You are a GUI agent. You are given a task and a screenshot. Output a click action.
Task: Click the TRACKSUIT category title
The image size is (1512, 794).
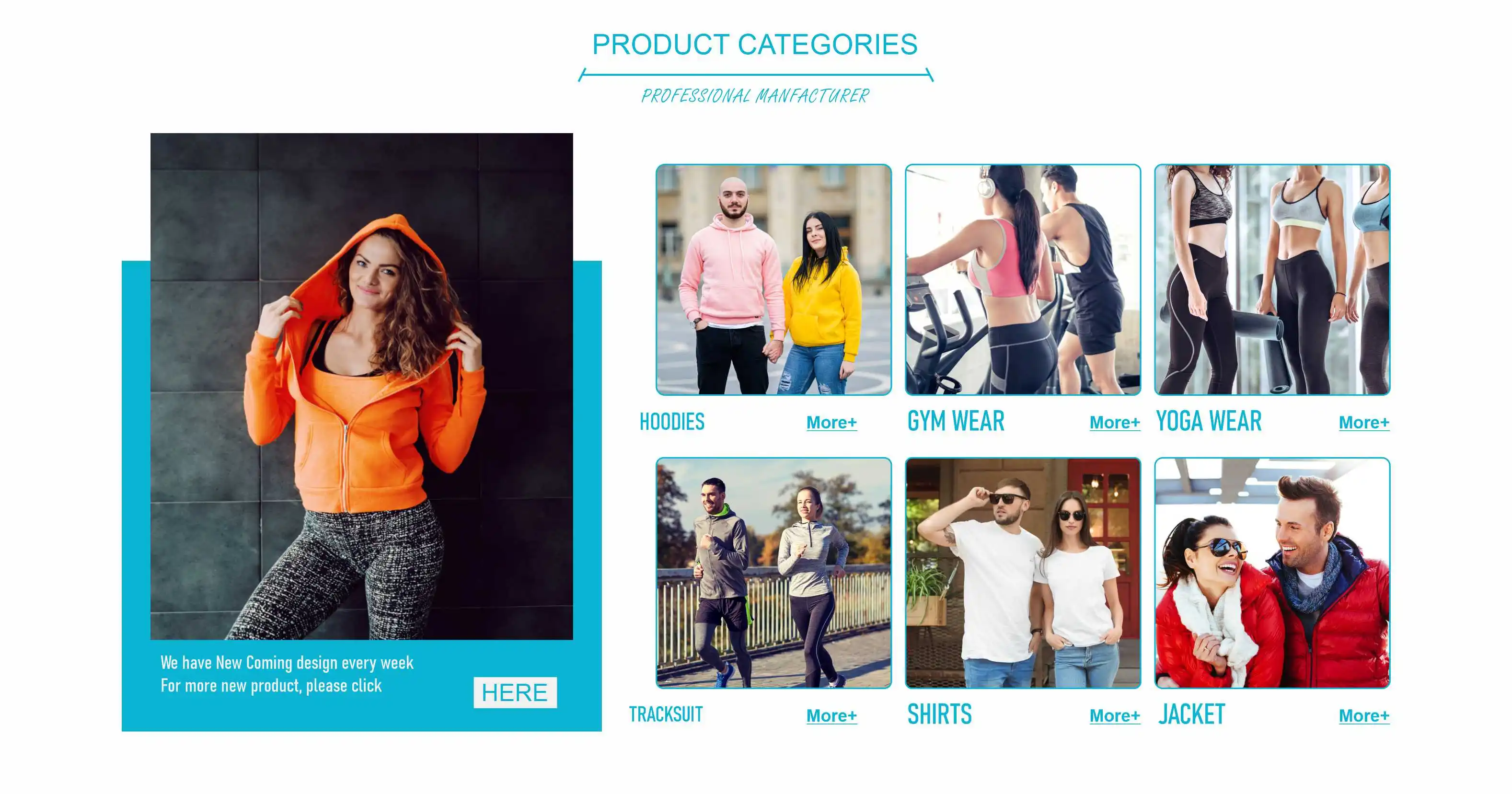click(666, 715)
